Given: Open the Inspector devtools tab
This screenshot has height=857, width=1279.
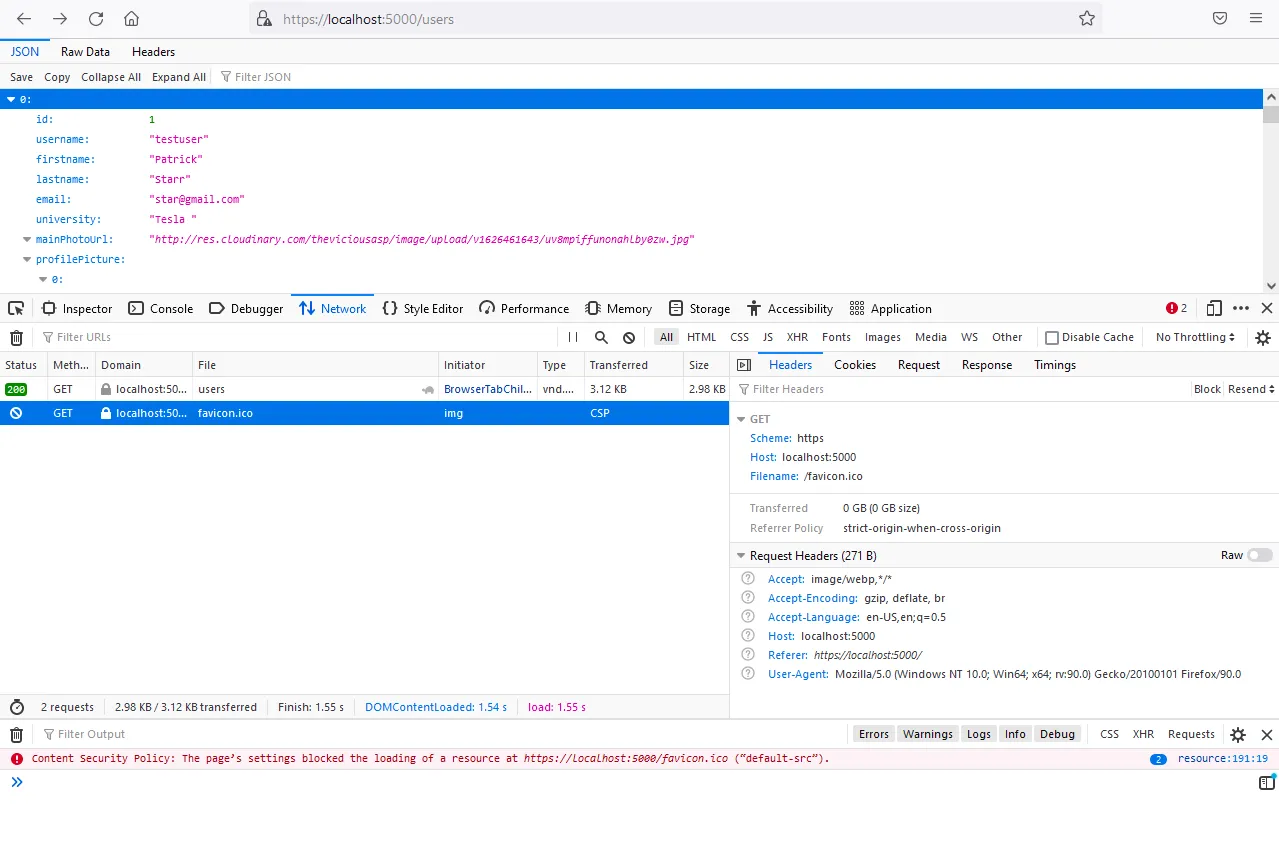Looking at the screenshot, I should pyautogui.click(x=77, y=308).
